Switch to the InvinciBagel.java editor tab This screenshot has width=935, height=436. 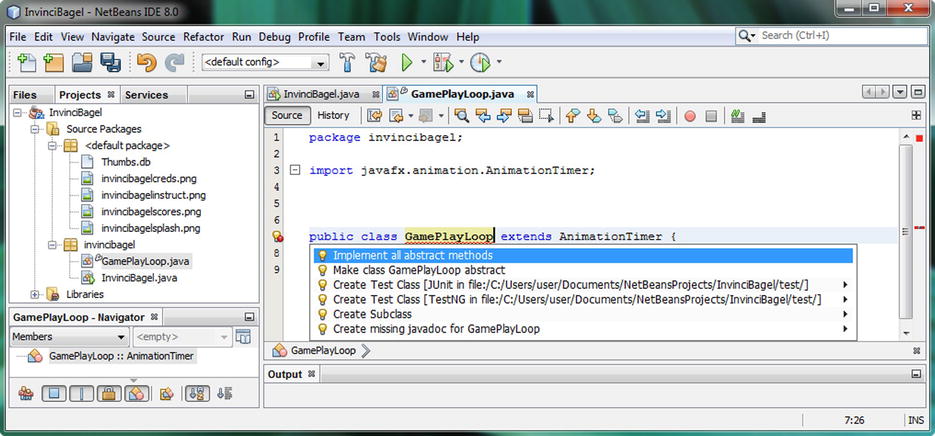(x=321, y=94)
